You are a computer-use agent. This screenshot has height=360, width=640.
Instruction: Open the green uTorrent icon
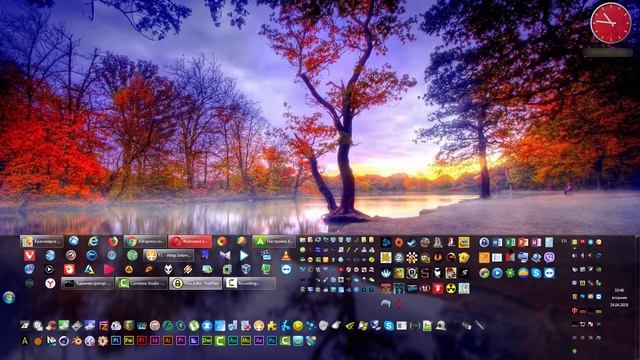193,326
